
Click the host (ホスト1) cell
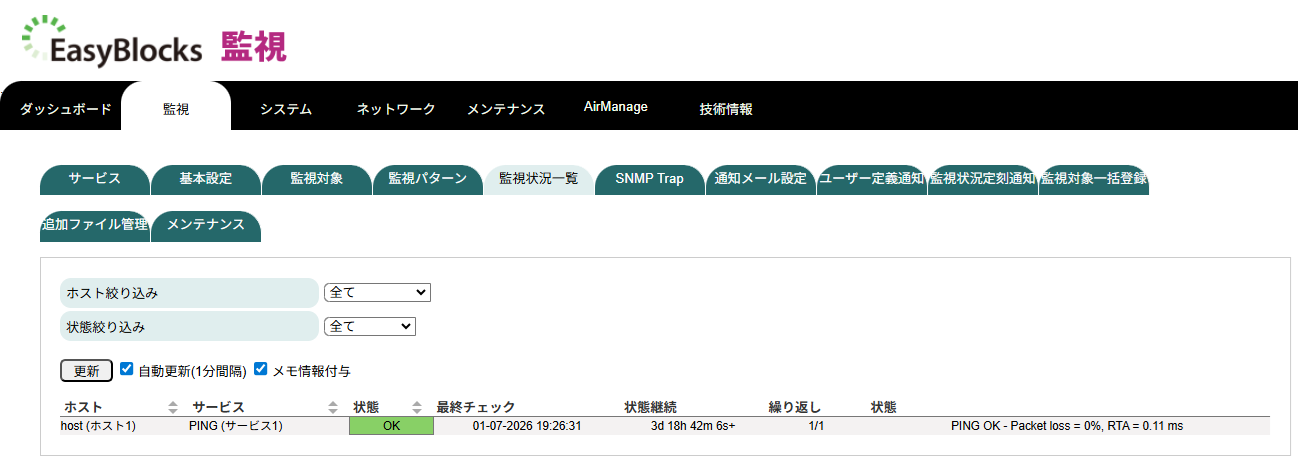(x=98, y=426)
